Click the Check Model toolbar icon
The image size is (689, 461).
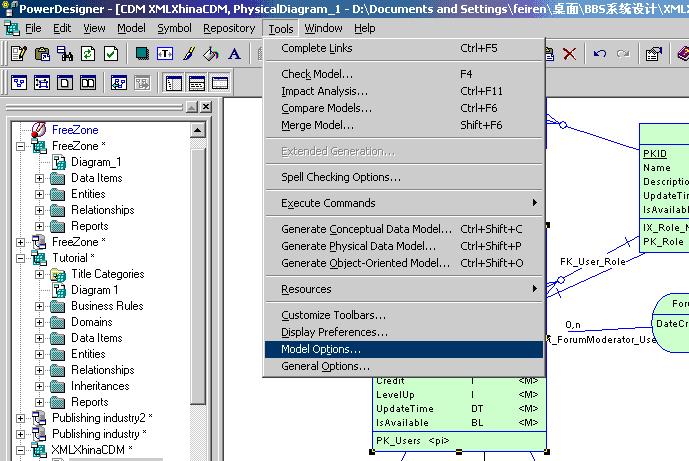point(111,53)
